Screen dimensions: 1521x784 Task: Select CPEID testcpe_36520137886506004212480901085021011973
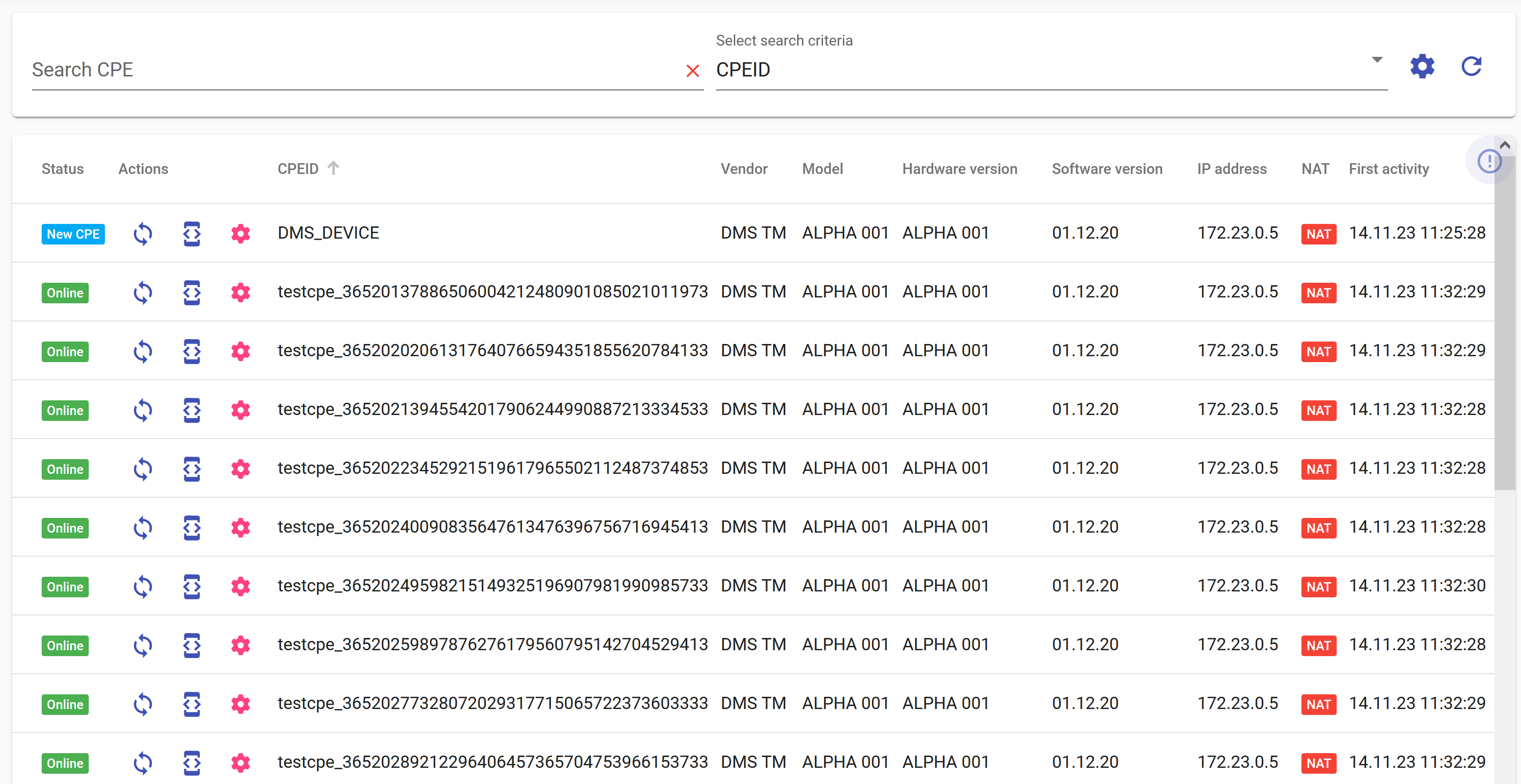(493, 292)
